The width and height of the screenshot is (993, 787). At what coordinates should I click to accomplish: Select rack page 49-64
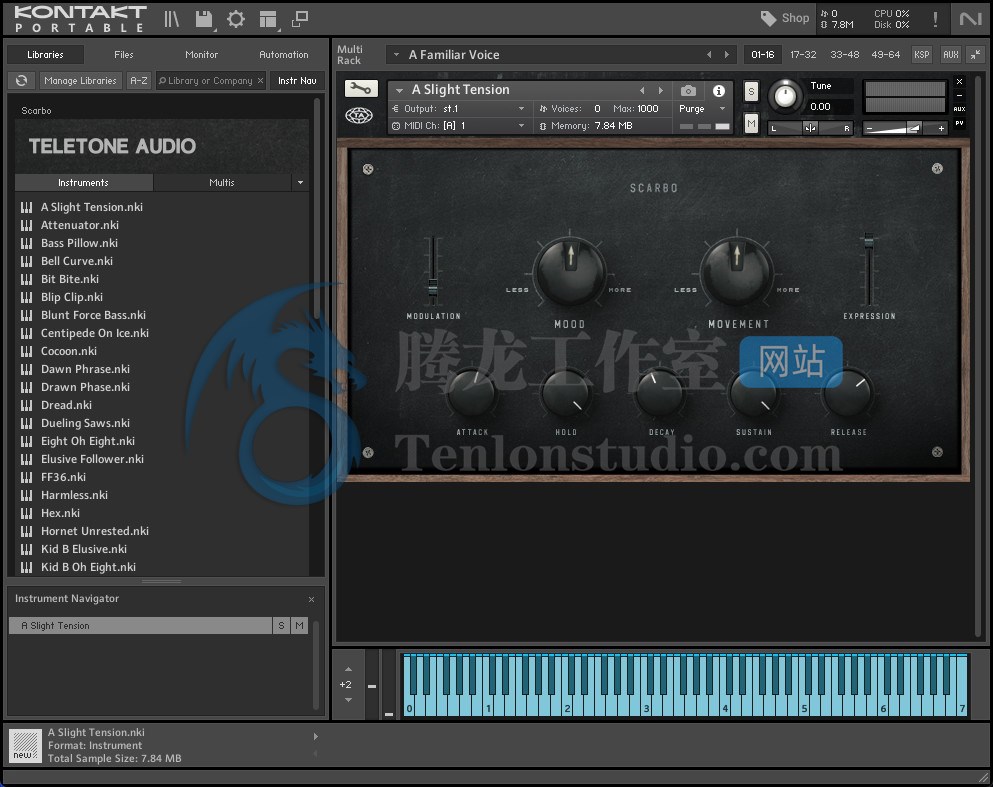click(x=885, y=54)
